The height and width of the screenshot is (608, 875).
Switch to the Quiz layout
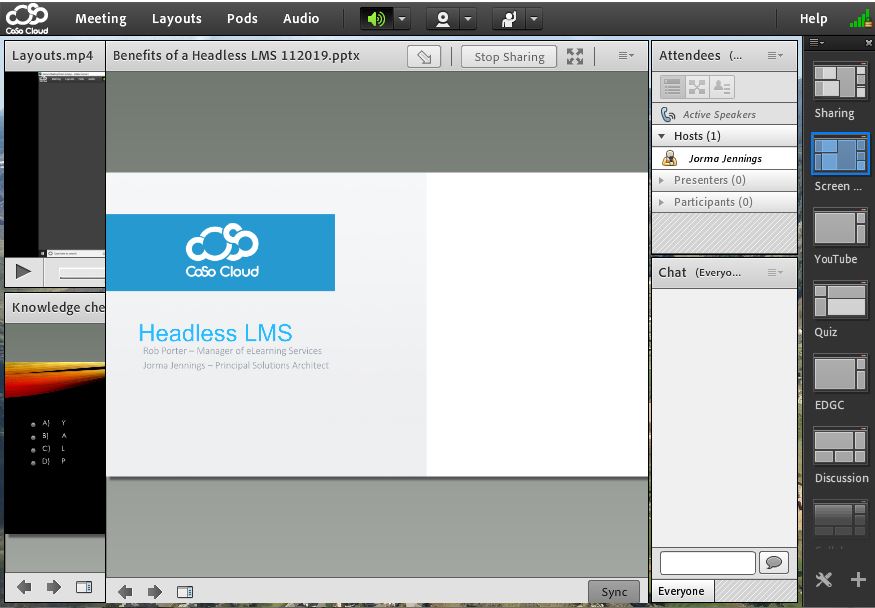click(840, 300)
